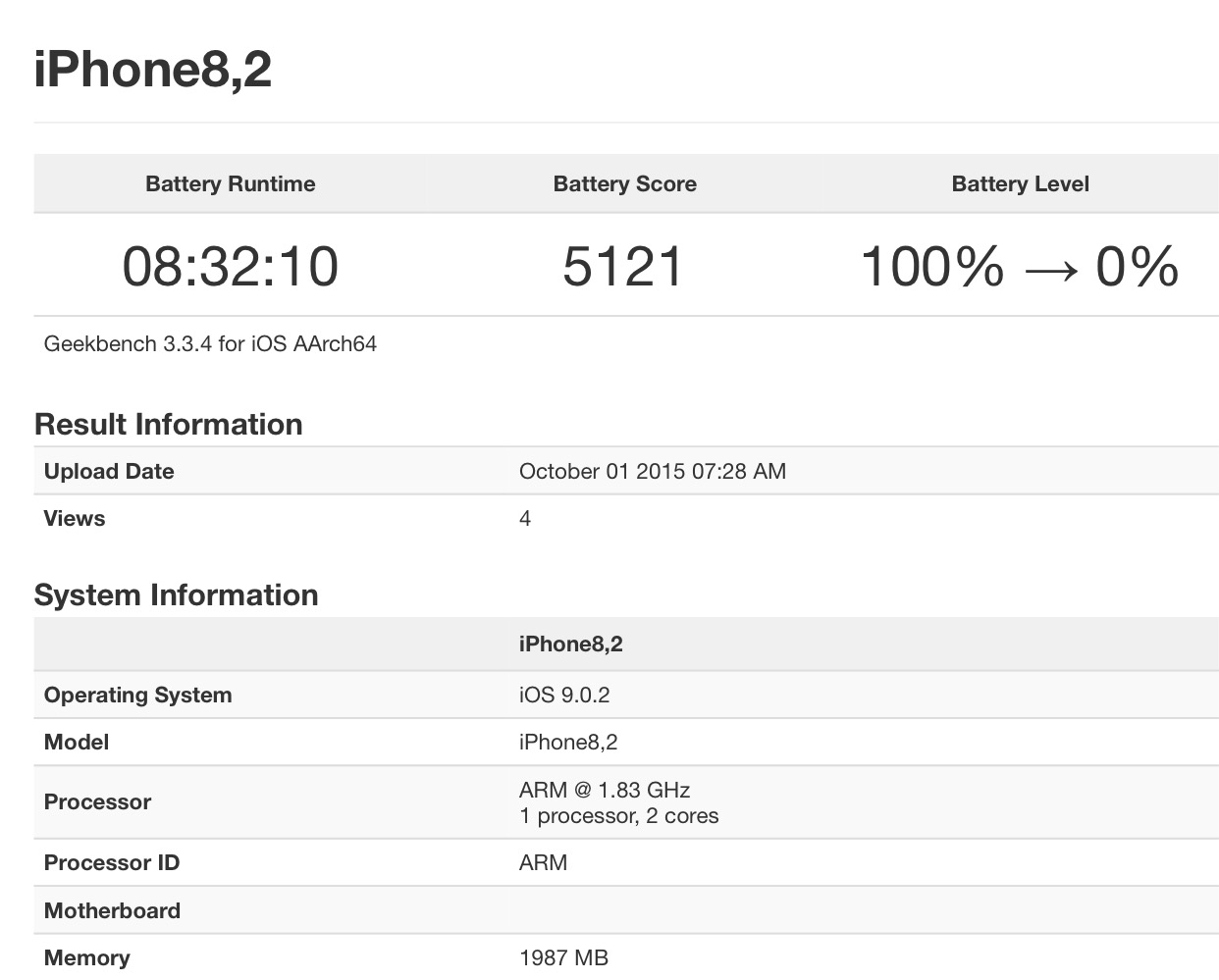The width and height of the screenshot is (1219, 980).
Task: Select the Motherboard row label
Action: pos(112,911)
